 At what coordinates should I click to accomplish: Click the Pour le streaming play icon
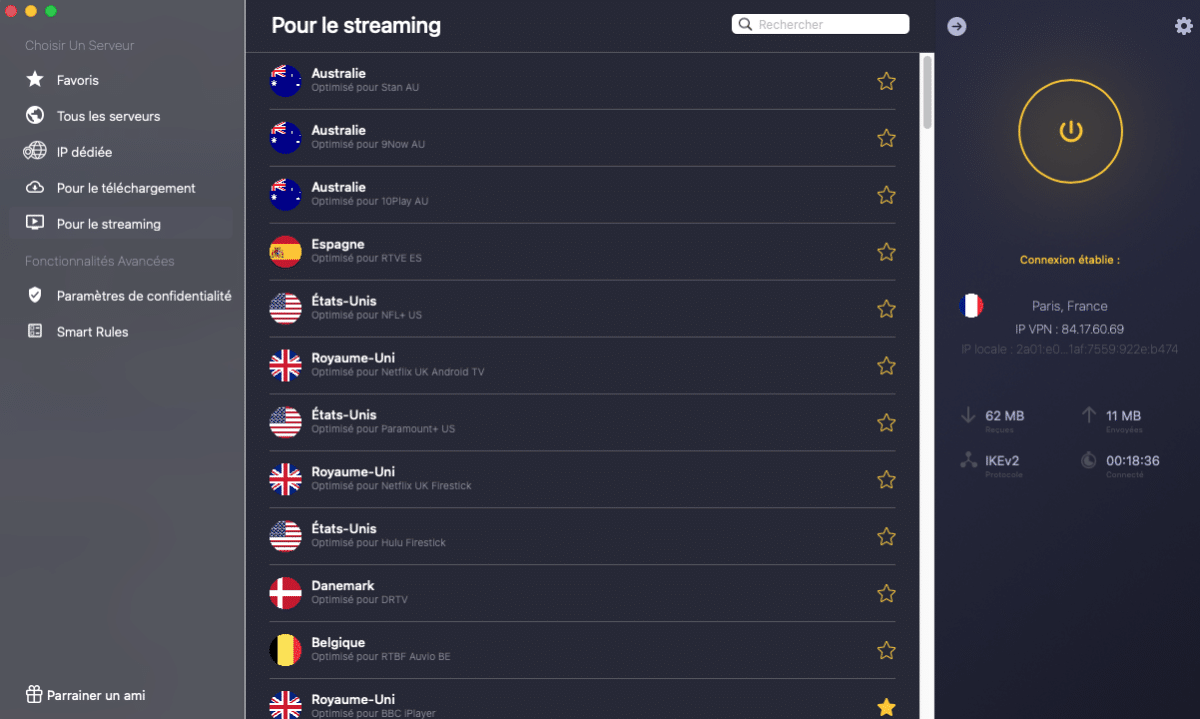[35, 224]
